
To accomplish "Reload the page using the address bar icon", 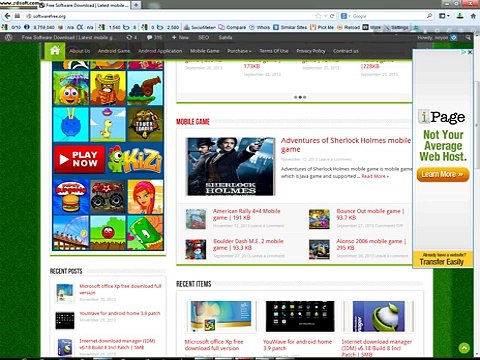I will coord(332,16).
